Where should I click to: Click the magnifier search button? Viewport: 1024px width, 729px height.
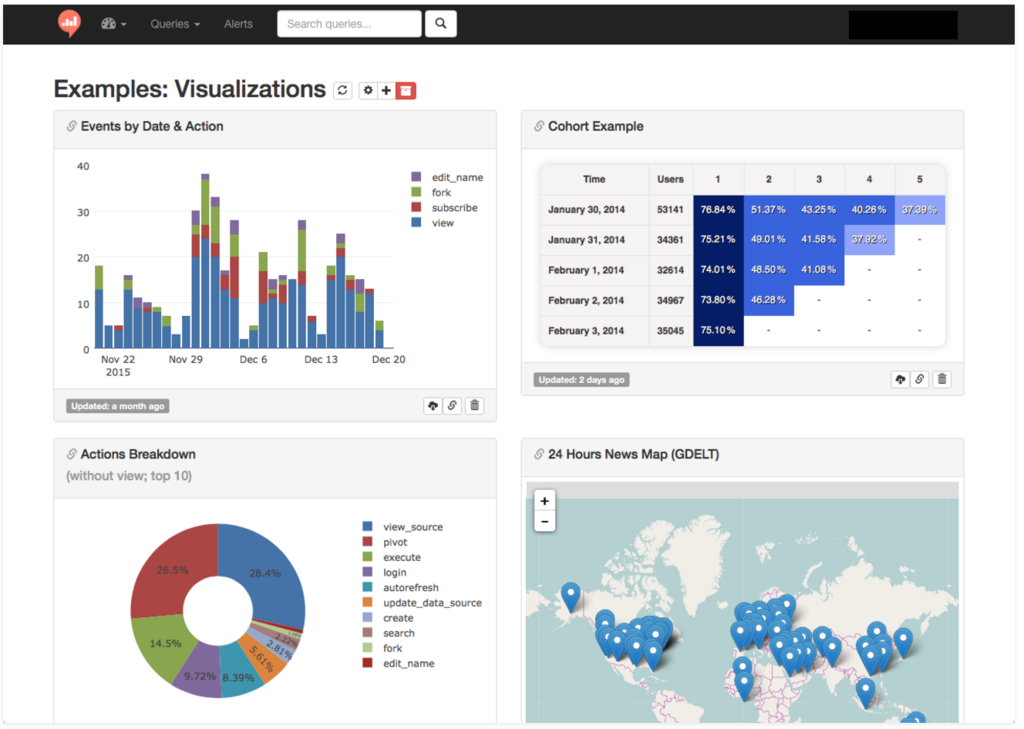click(x=441, y=24)
